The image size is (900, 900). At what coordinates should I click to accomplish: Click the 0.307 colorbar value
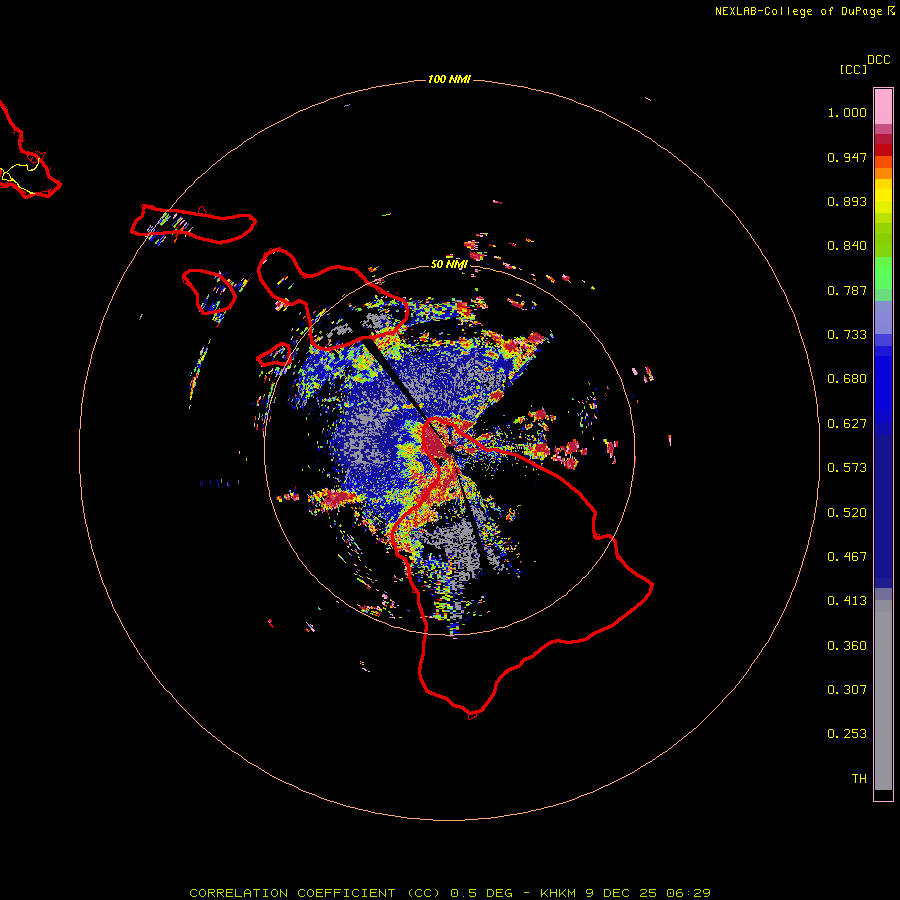(x=847, y=690)
